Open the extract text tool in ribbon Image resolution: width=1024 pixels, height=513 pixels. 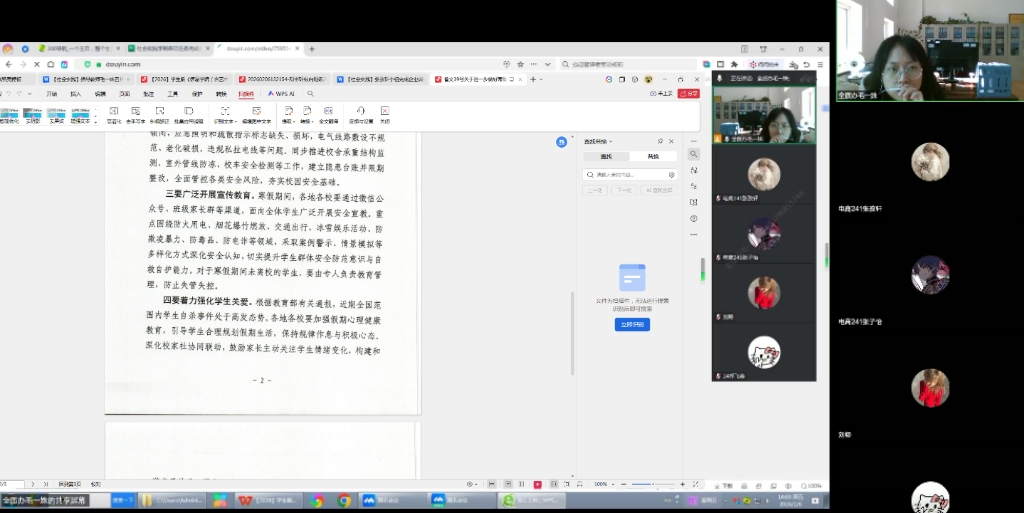224,113
